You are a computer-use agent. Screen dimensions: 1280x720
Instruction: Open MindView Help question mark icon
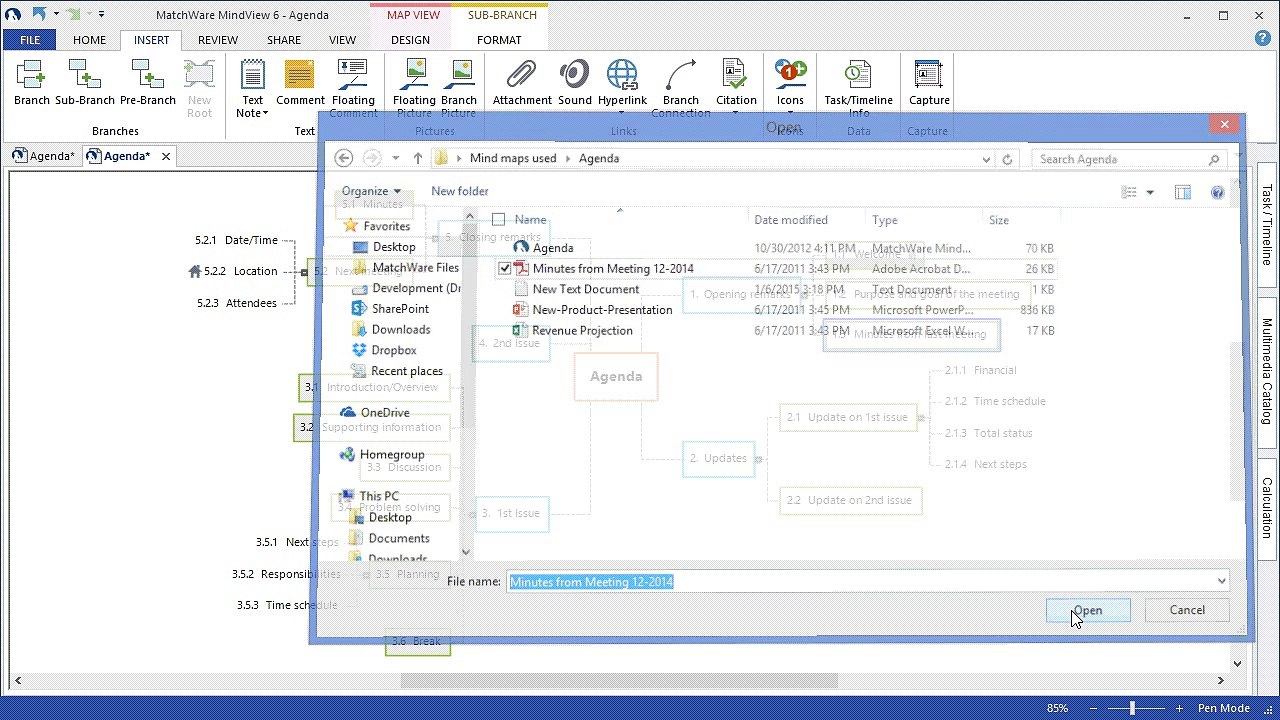click(1263, 39)
